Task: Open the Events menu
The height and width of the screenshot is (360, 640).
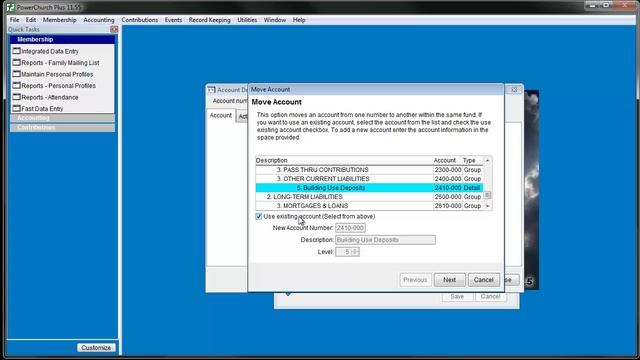Action: [173, 20]
